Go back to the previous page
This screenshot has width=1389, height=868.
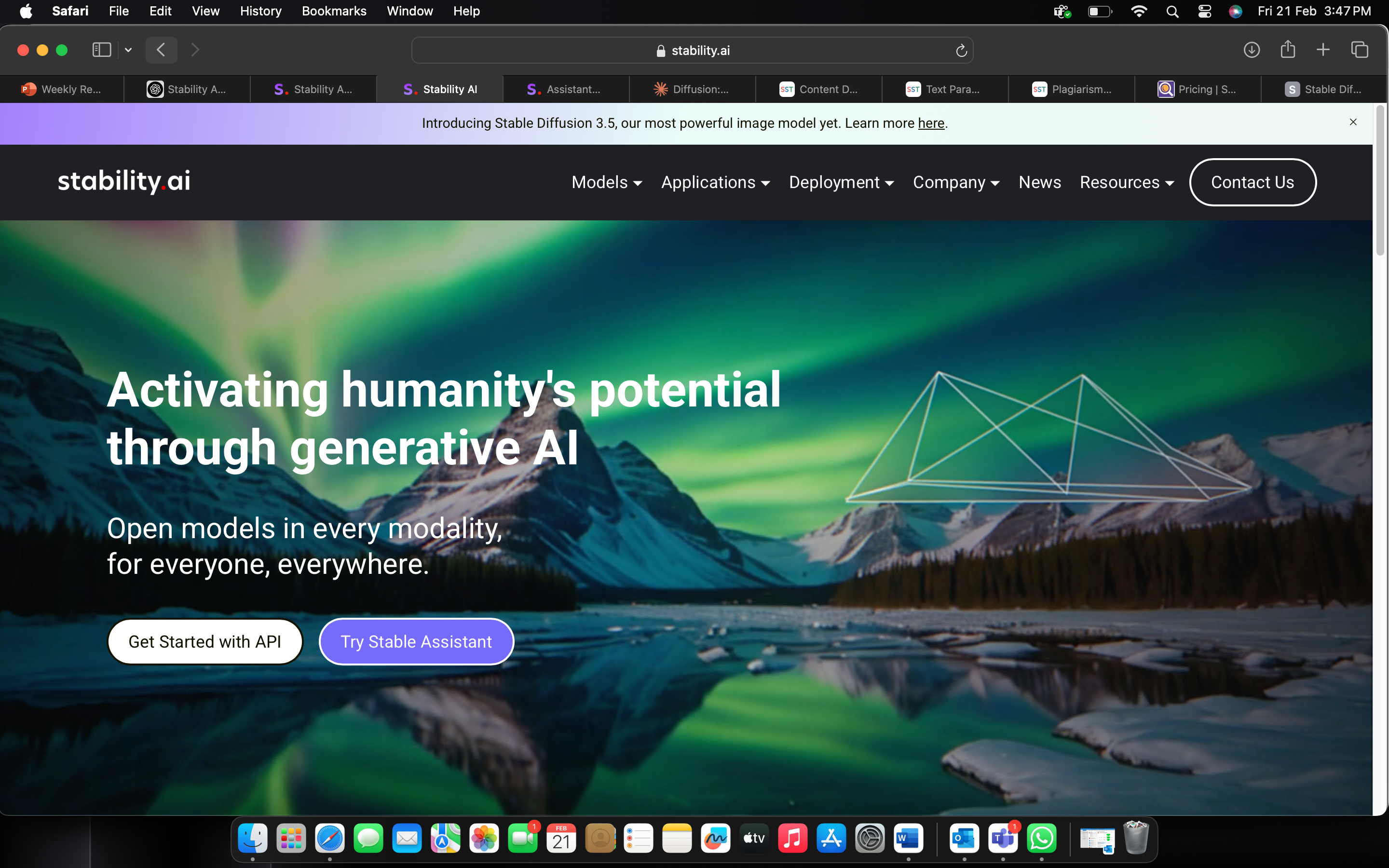161,50
